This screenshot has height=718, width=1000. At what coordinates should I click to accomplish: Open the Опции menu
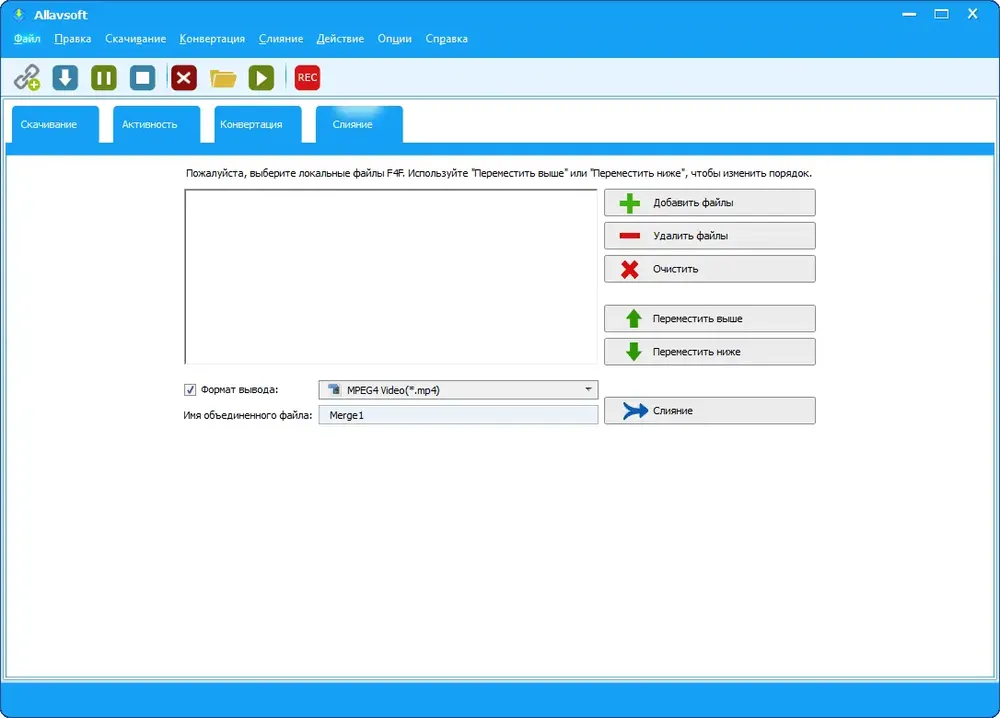click(x=394, y=39)
